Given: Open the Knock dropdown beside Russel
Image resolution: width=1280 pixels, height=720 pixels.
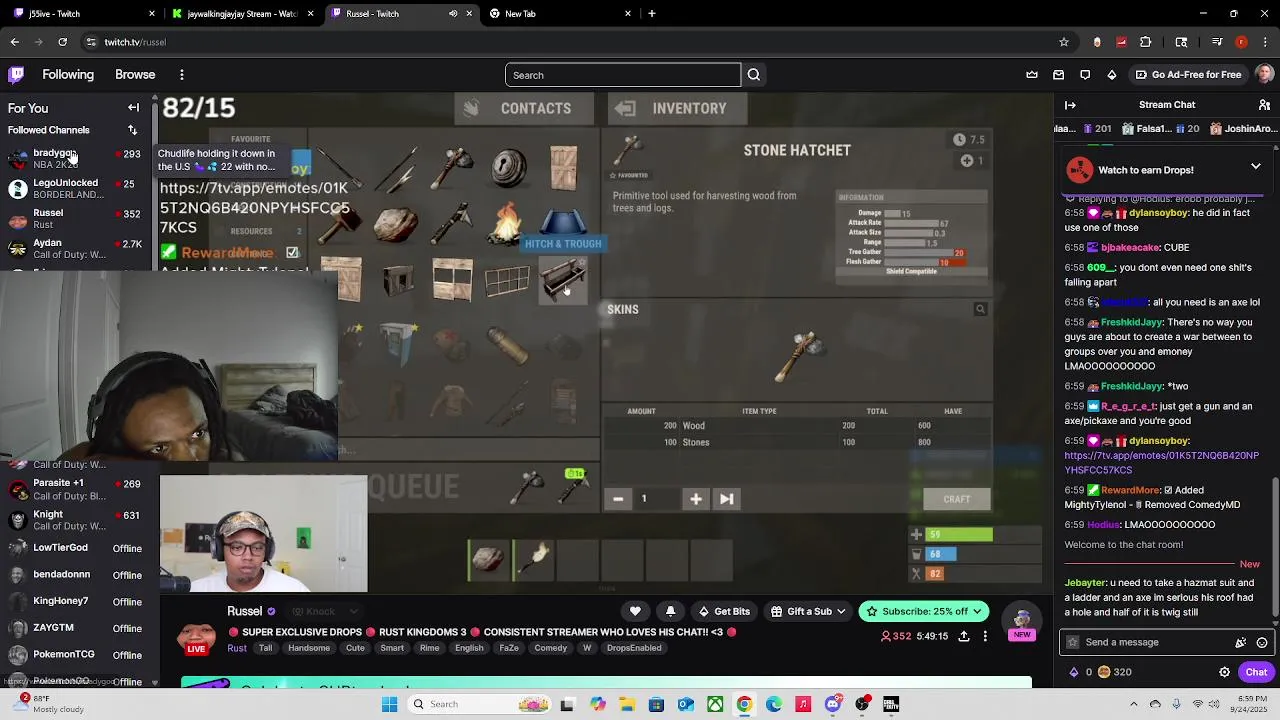Looking at the screenshot, I should 326,612.
